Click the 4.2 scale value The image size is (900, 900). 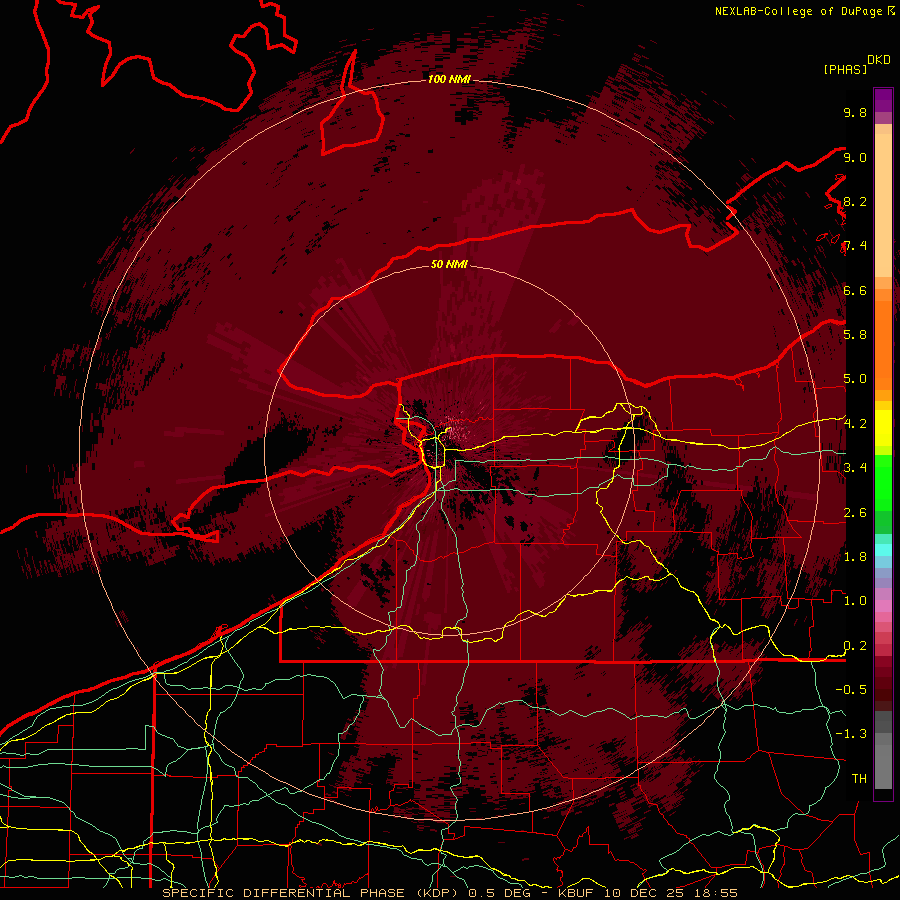pyautogui.click(x=855, y=424)
